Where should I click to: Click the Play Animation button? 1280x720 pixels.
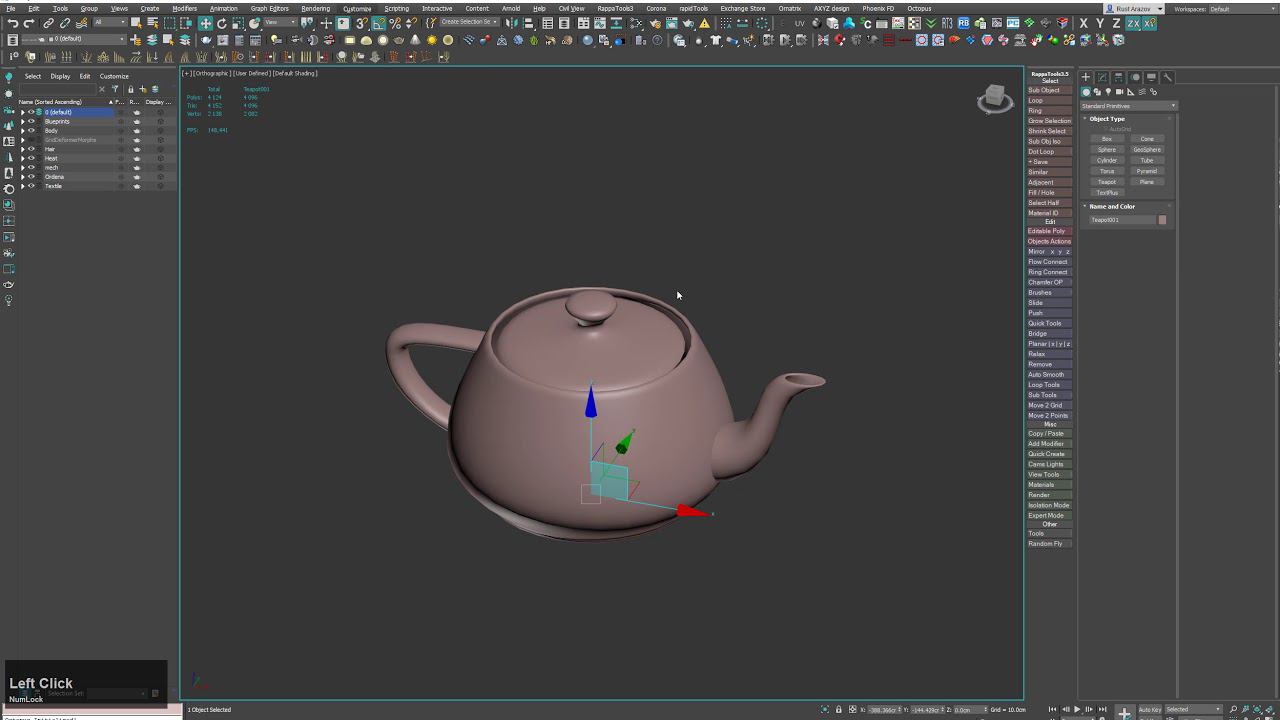(x=1077, y=709)
